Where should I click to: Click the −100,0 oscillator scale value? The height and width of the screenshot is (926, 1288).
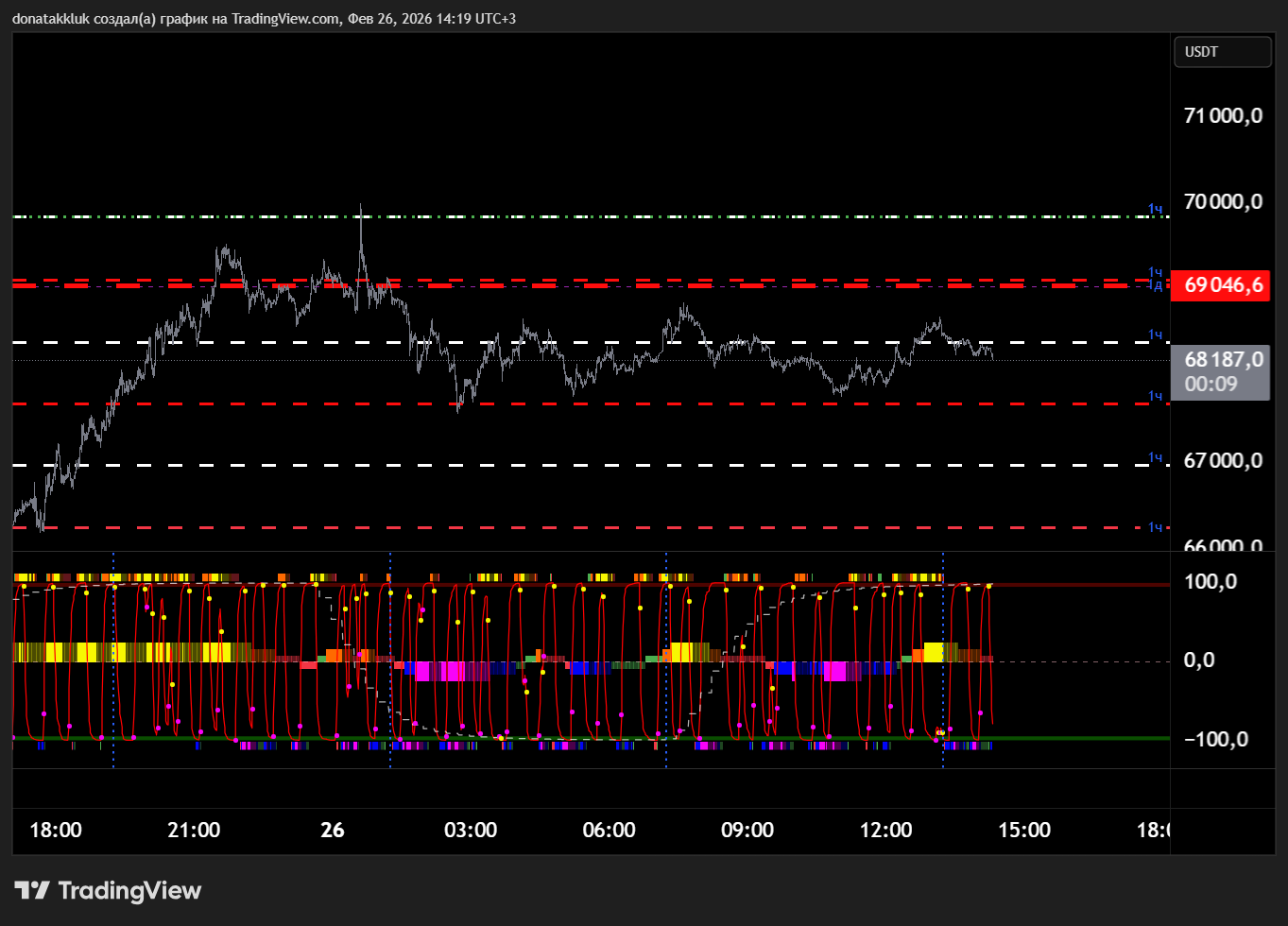pyautogui.click(x=1214, y=739)
